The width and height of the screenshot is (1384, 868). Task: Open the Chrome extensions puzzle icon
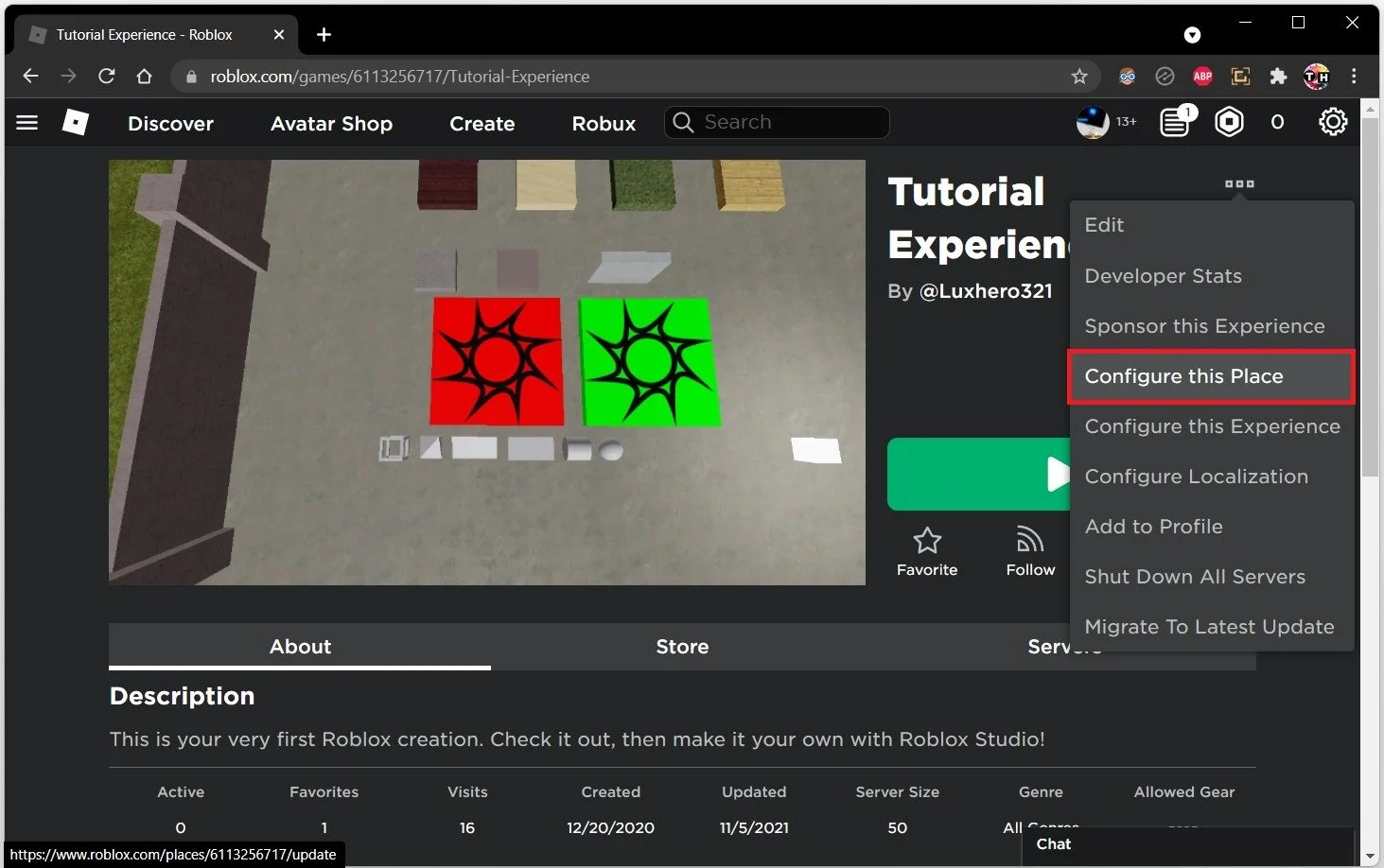(1278, 77)
